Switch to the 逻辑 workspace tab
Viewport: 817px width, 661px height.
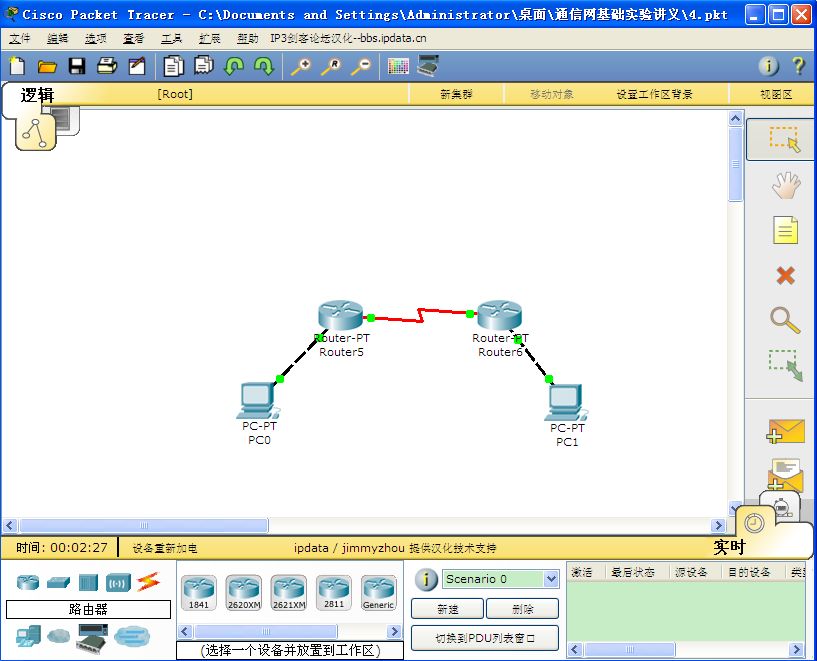tap(37, 95)
